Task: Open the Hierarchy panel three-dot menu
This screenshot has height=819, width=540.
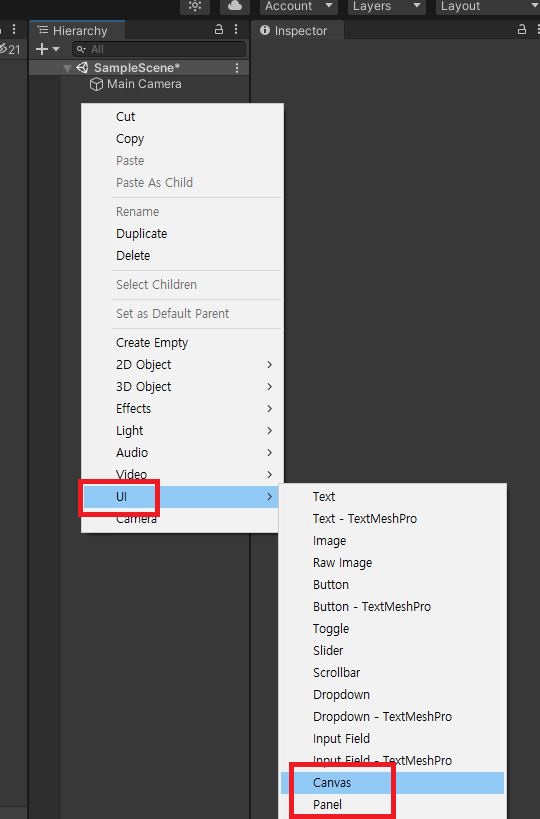Action: point(236,30)
